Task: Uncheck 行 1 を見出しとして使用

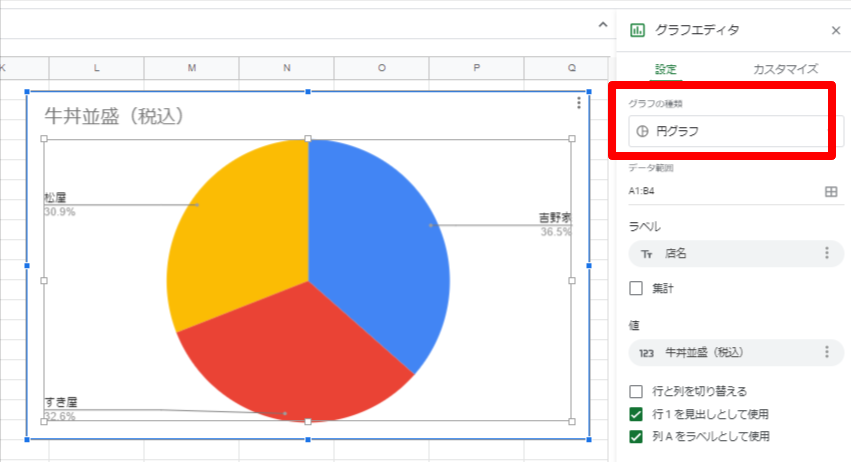Action: 636,414
